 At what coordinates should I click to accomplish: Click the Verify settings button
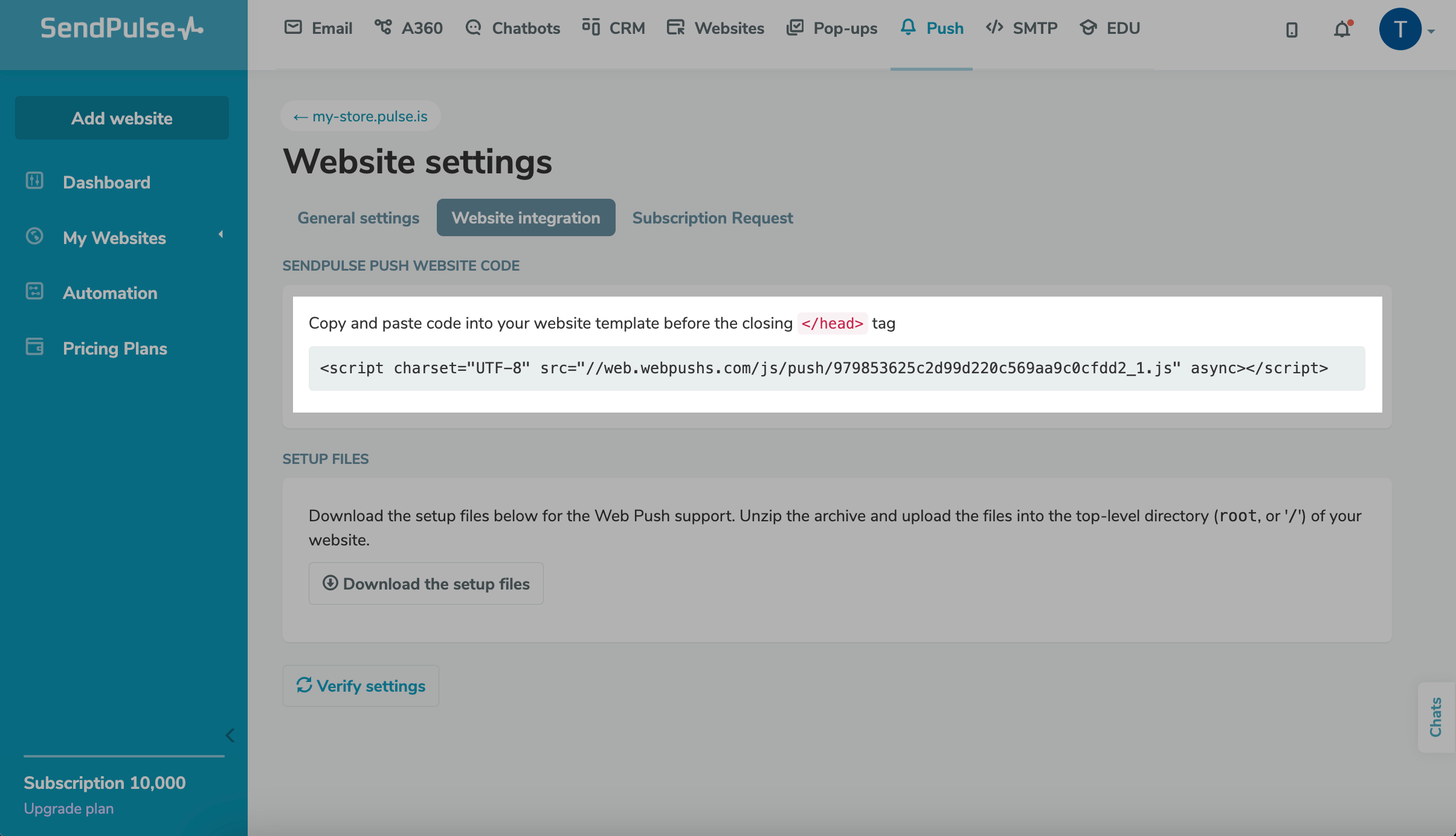361,686
